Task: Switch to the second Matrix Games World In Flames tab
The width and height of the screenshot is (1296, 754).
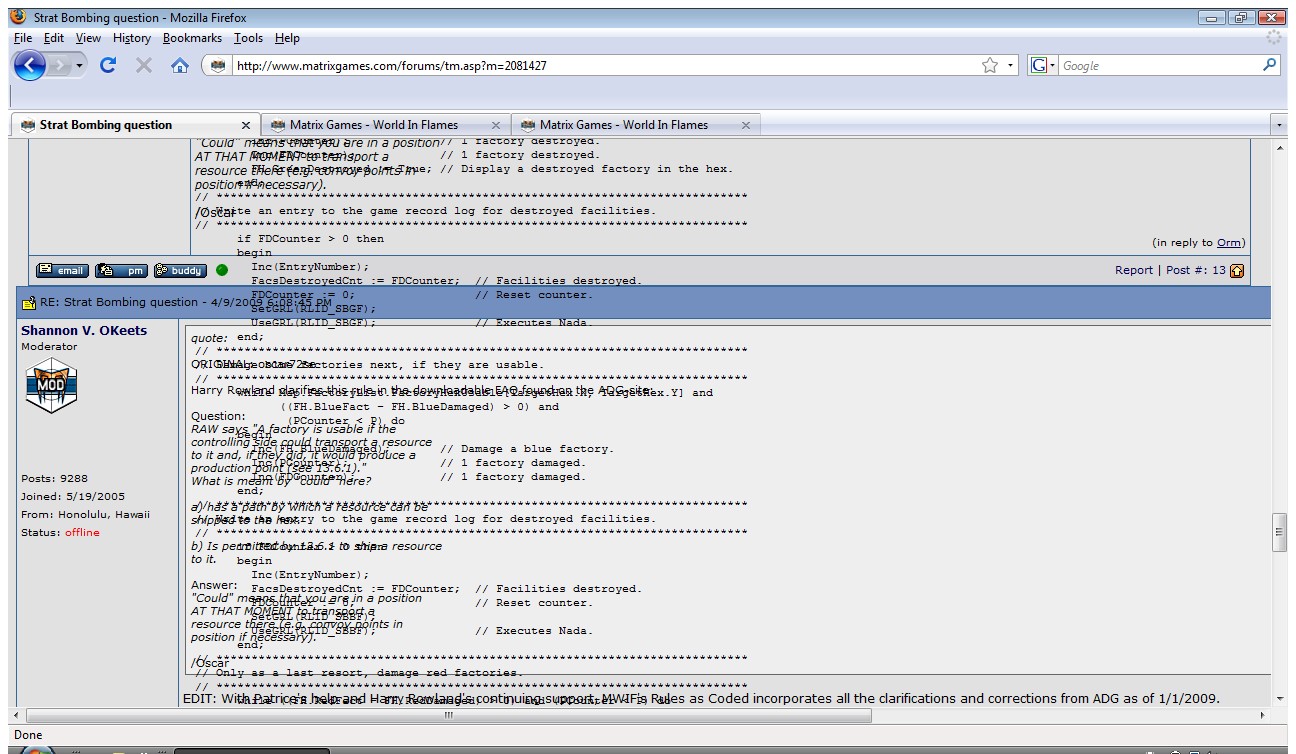Action: [x=629, y=125]
